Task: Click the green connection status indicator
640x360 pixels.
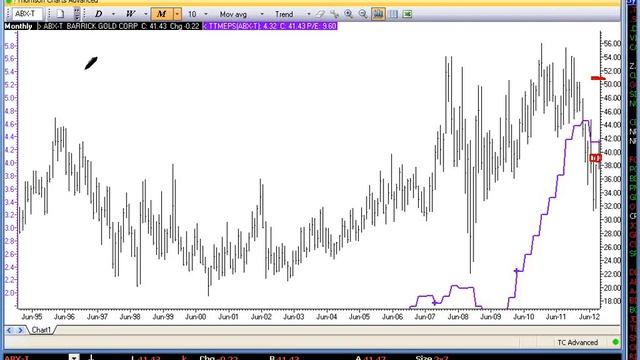Action: point(616,342)
